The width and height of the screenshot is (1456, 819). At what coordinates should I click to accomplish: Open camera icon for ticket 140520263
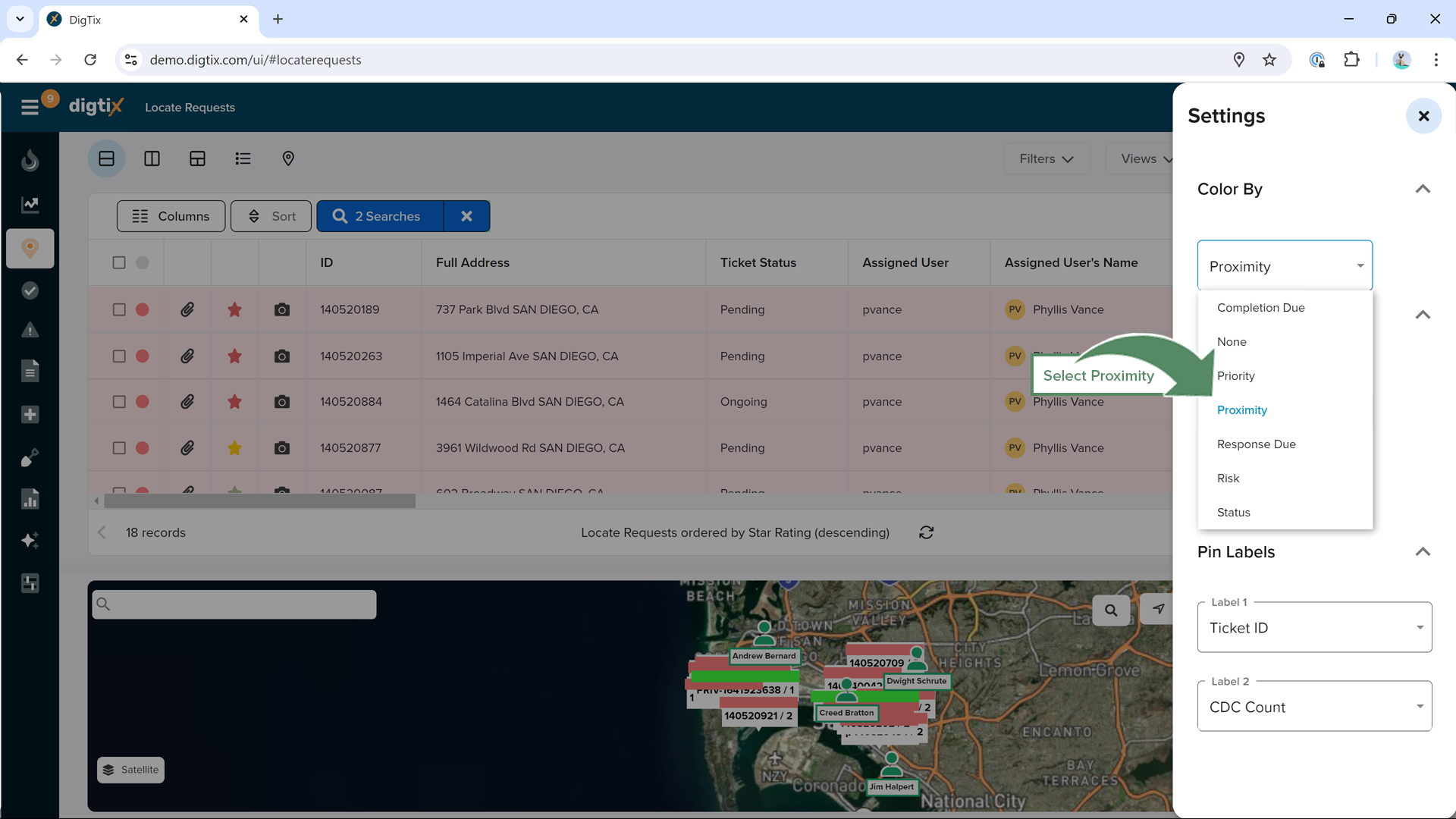tap(281, 356)
